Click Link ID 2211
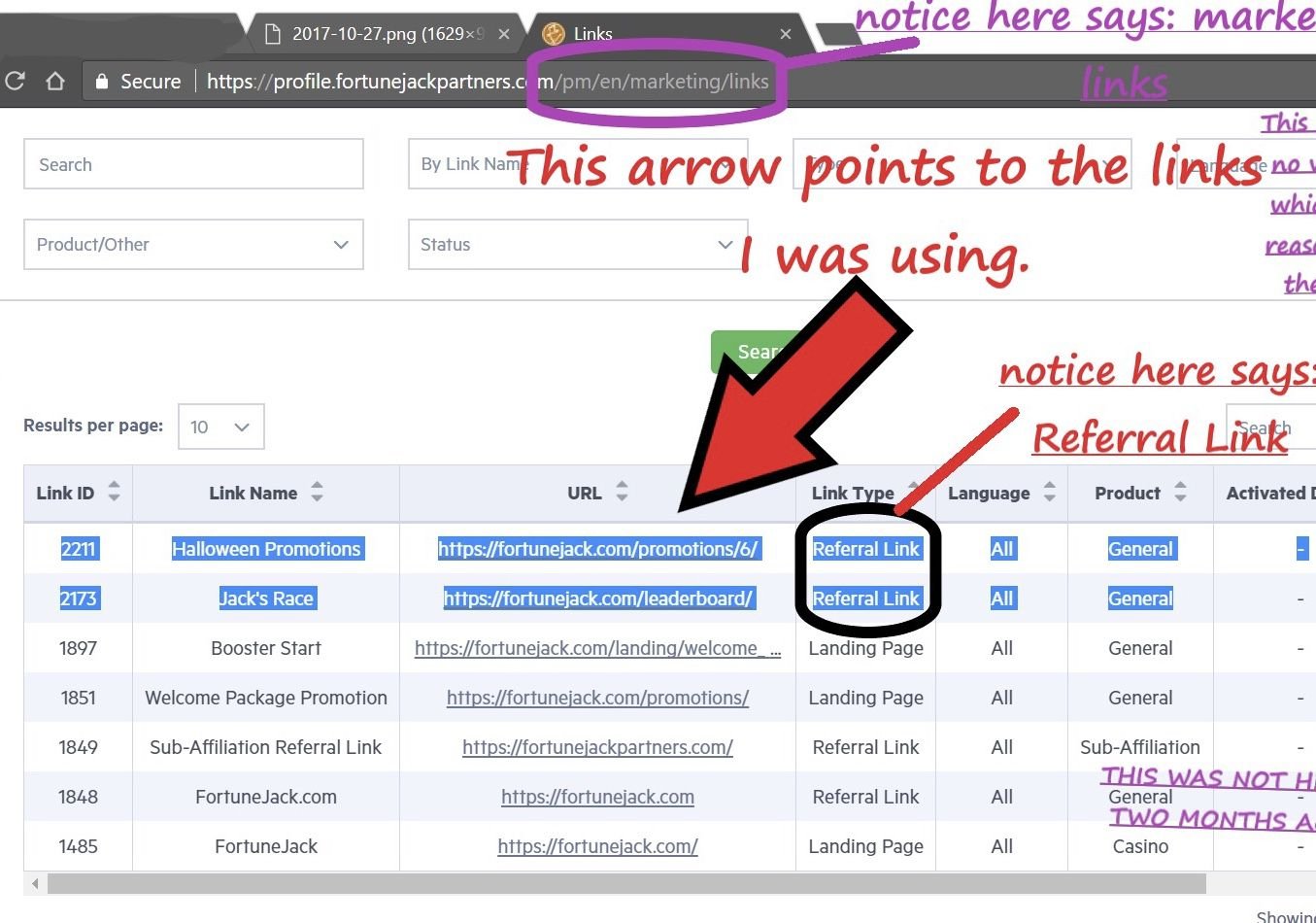The image size is (1316, 923). click(x=78, y=549)
